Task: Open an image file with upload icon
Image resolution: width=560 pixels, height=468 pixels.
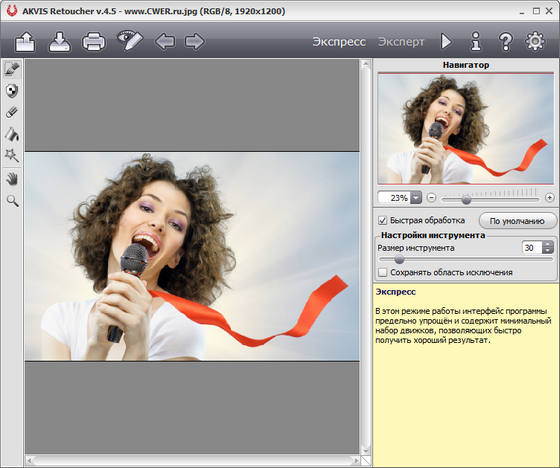Action: [x=25, y=42]
